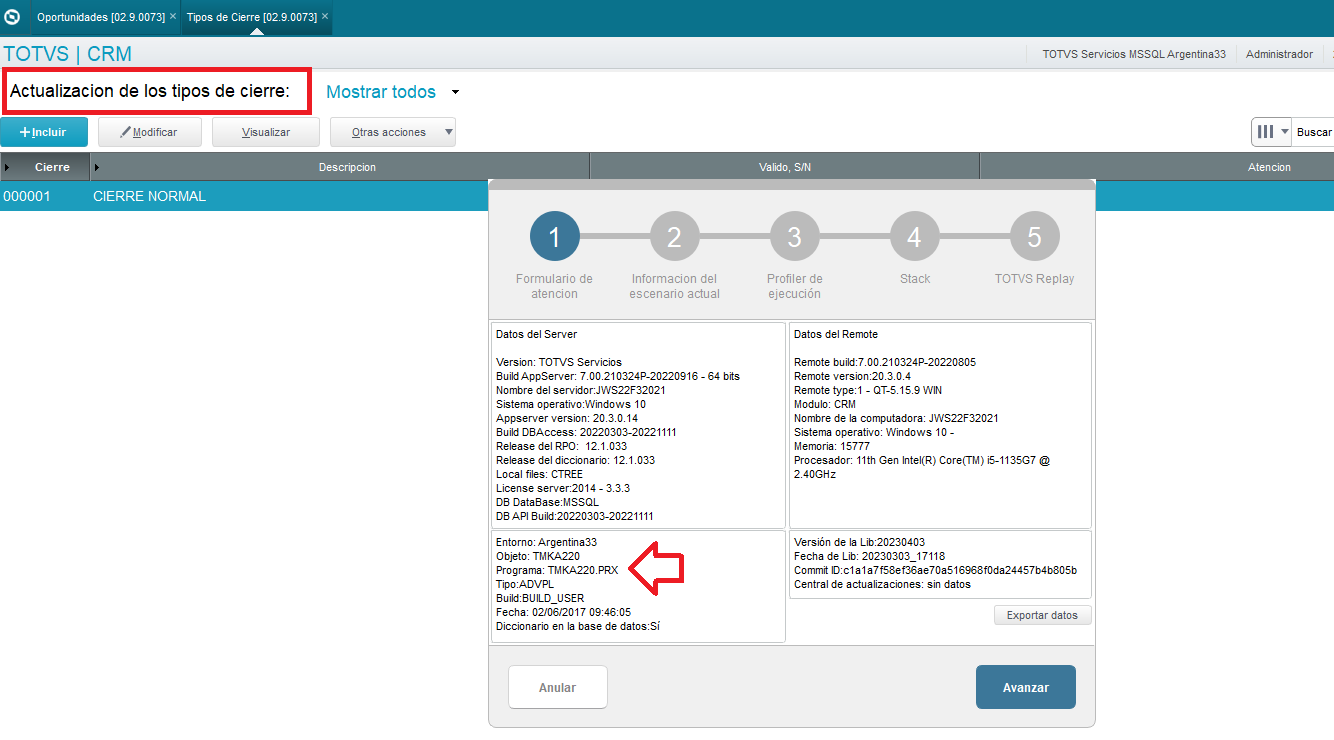Click the Objeto: TMKA220 line
The image size is (1334, 740).
538,556
